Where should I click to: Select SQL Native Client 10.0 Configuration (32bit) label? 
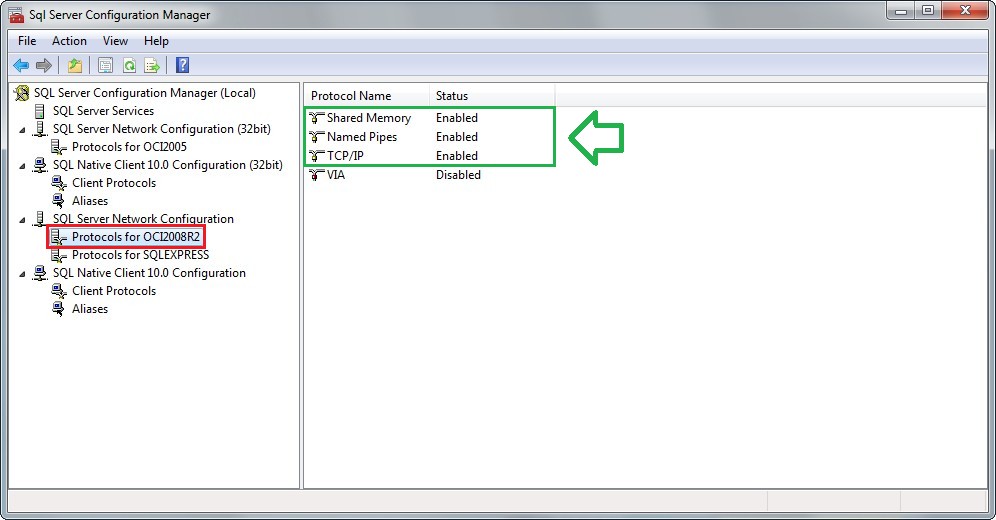click(168, 165)
